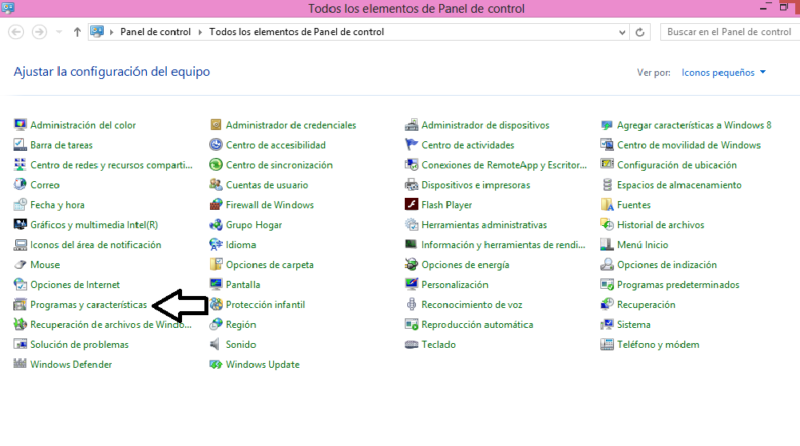The image size is (800, 446).
Task: Open Centro de redes y recursos compartidos
Action: [111, 165]
